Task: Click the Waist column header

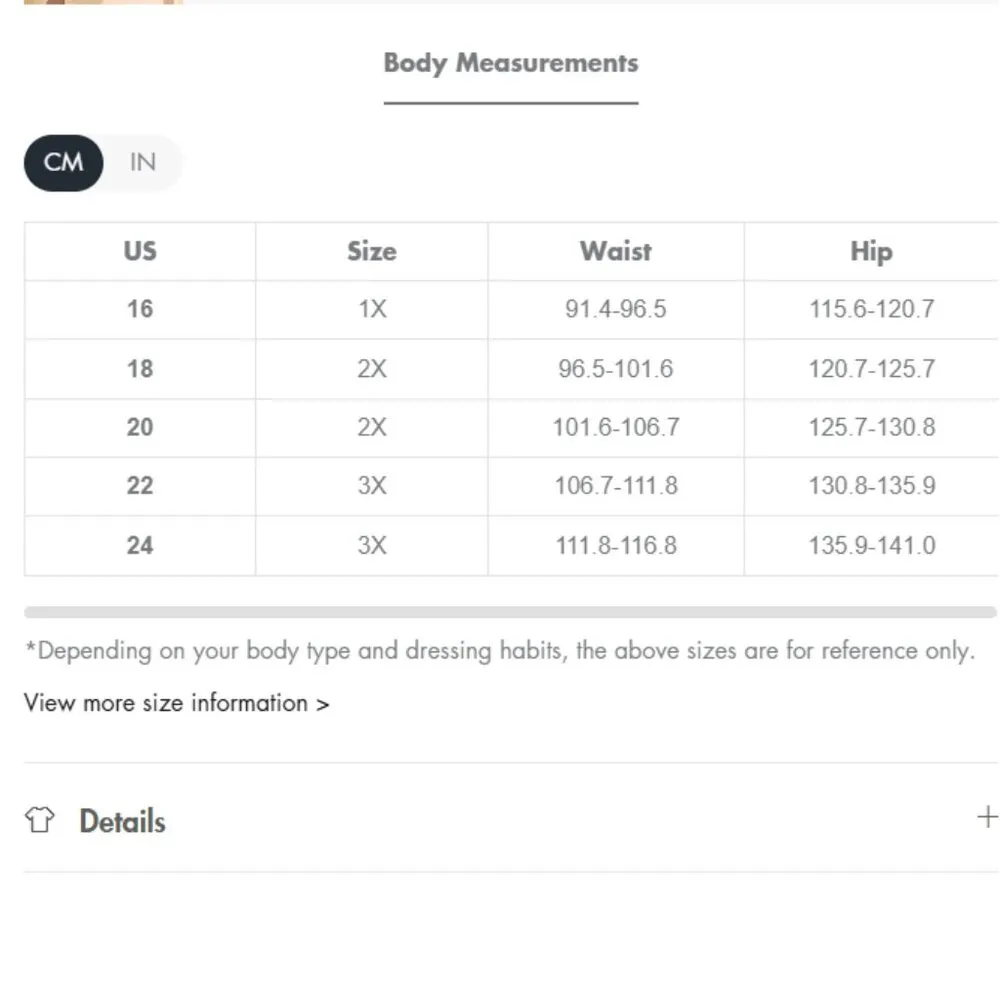Action: (x=615, y=251)
